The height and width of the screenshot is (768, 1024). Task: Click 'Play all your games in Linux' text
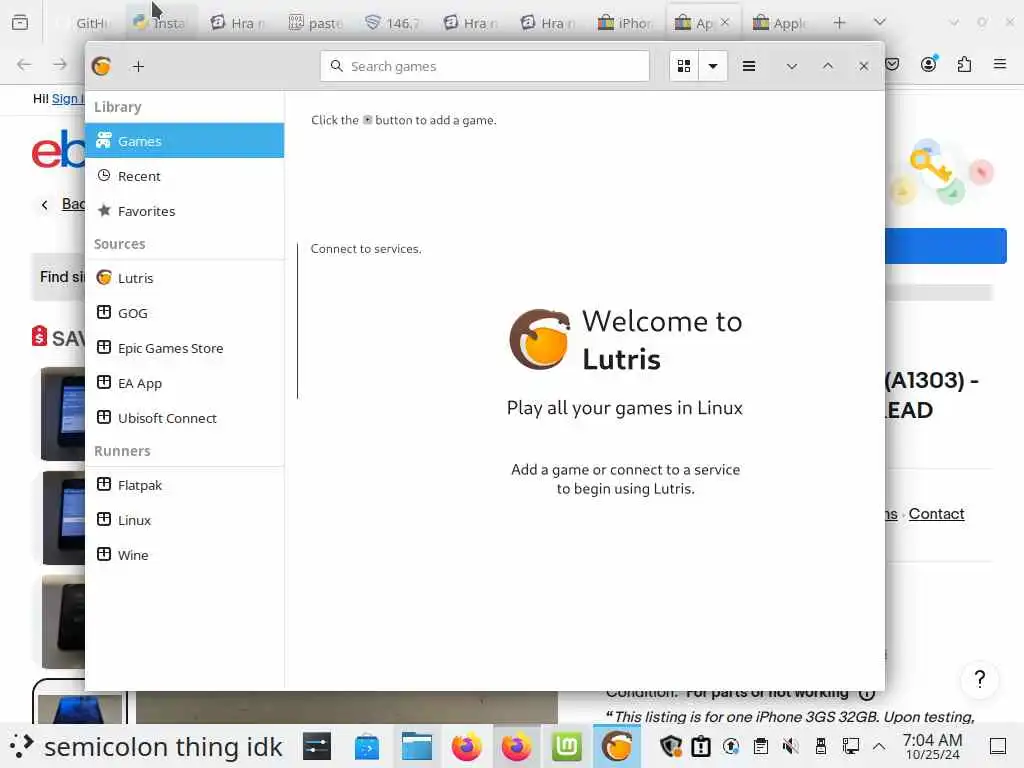(625, 408)
